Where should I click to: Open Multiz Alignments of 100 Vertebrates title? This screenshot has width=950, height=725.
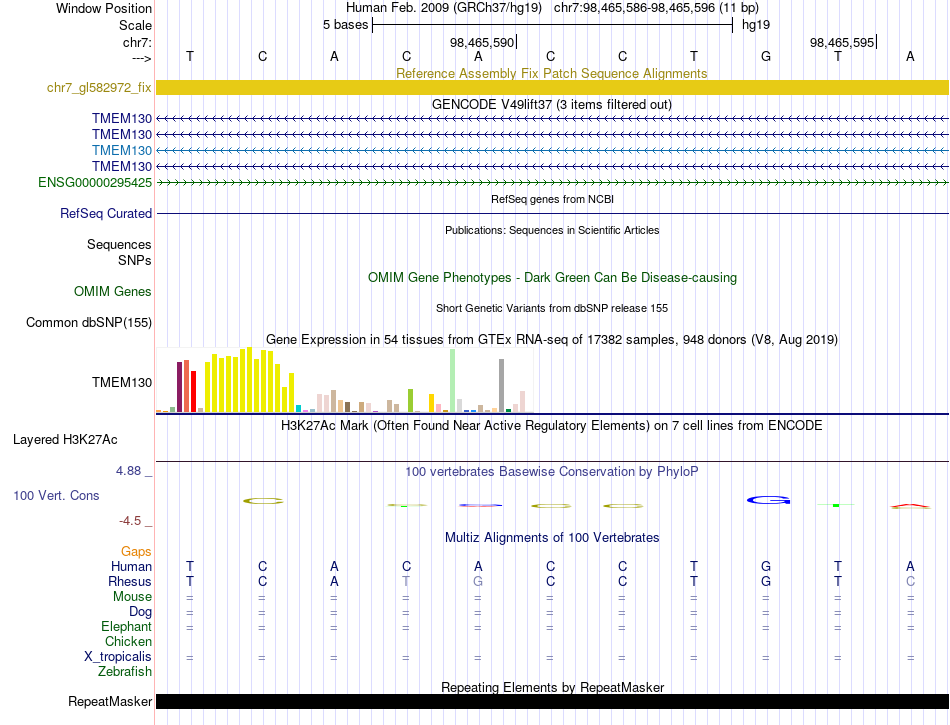tap(552, 537)
